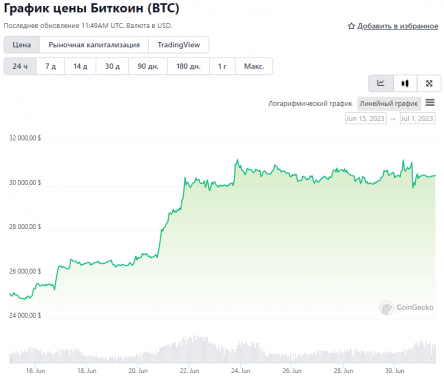This screenshot has height=380, width=444.
Task: Select Линейный график scale
Action: coord(389,104)
